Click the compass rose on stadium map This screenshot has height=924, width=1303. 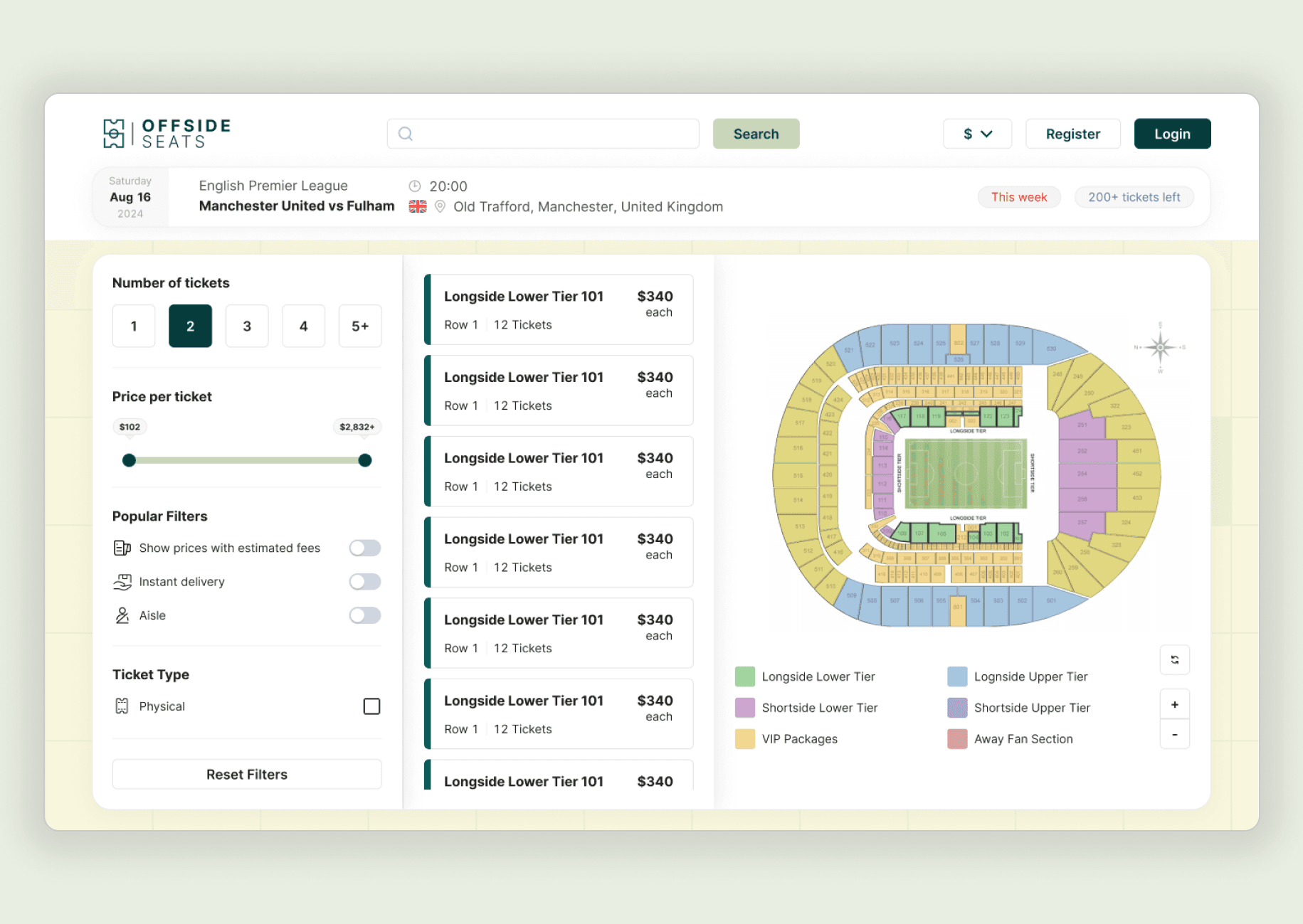tap(1160, 349)
